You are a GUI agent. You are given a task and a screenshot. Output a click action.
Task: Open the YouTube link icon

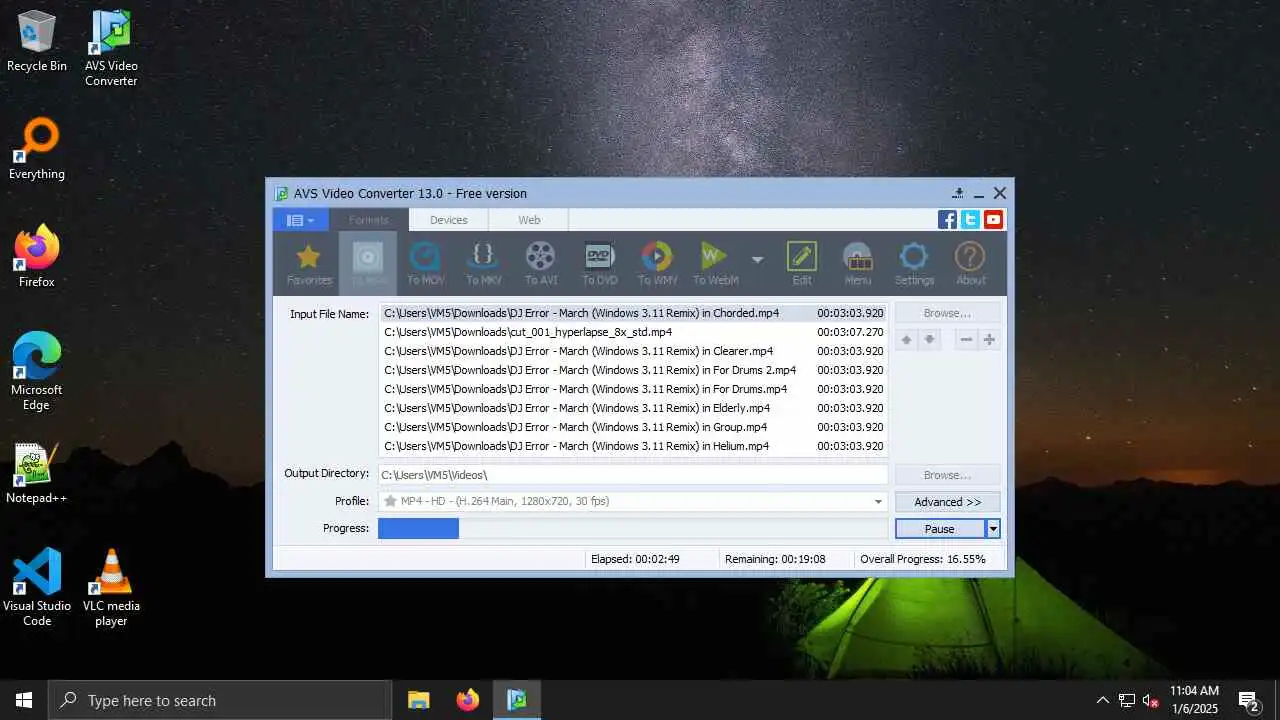click(x=993, y=220)
